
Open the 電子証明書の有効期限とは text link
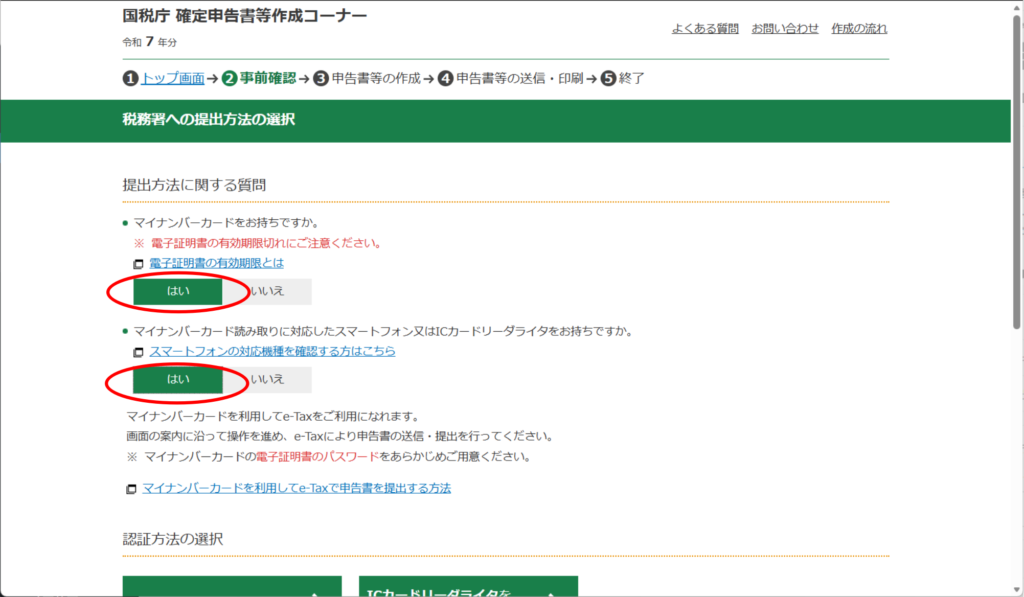point(217,263)
